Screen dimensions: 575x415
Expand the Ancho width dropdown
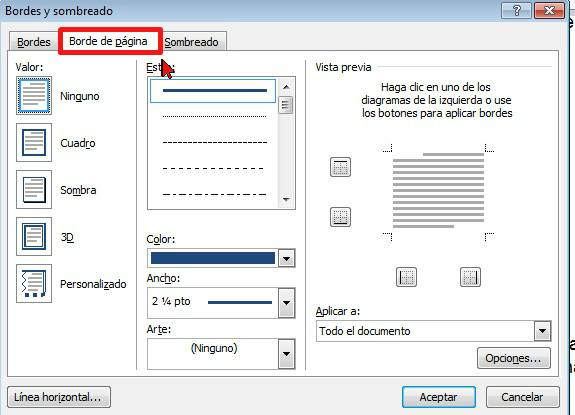coord(286,303)
